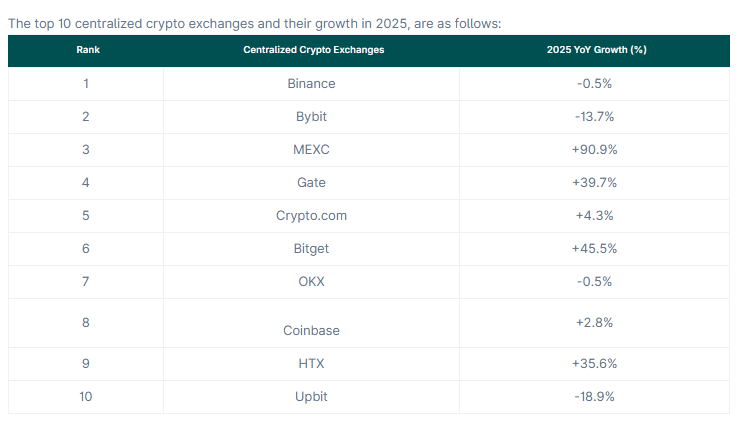Click the Upbit exchange name
The height and width of the screenshot is (423, 739).
click(311, 397)
